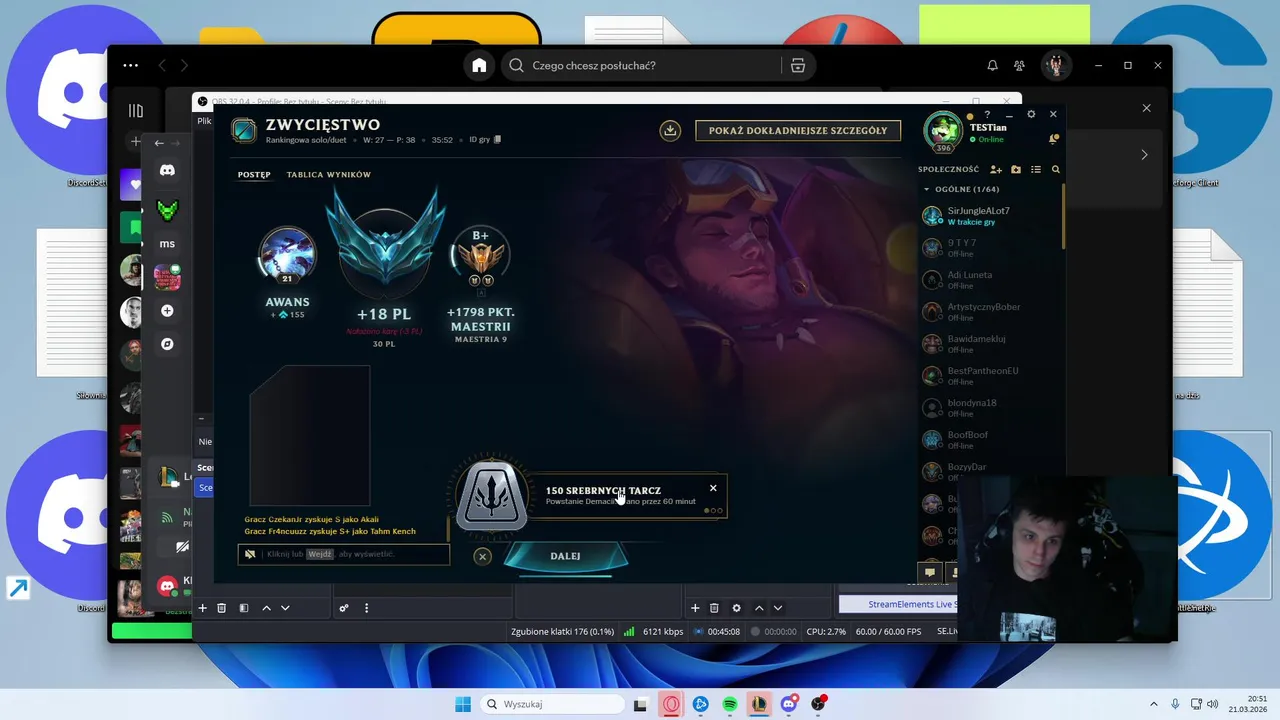Click the 150 SREBRNYCH TARCZ reward emblem

[491, 496]
